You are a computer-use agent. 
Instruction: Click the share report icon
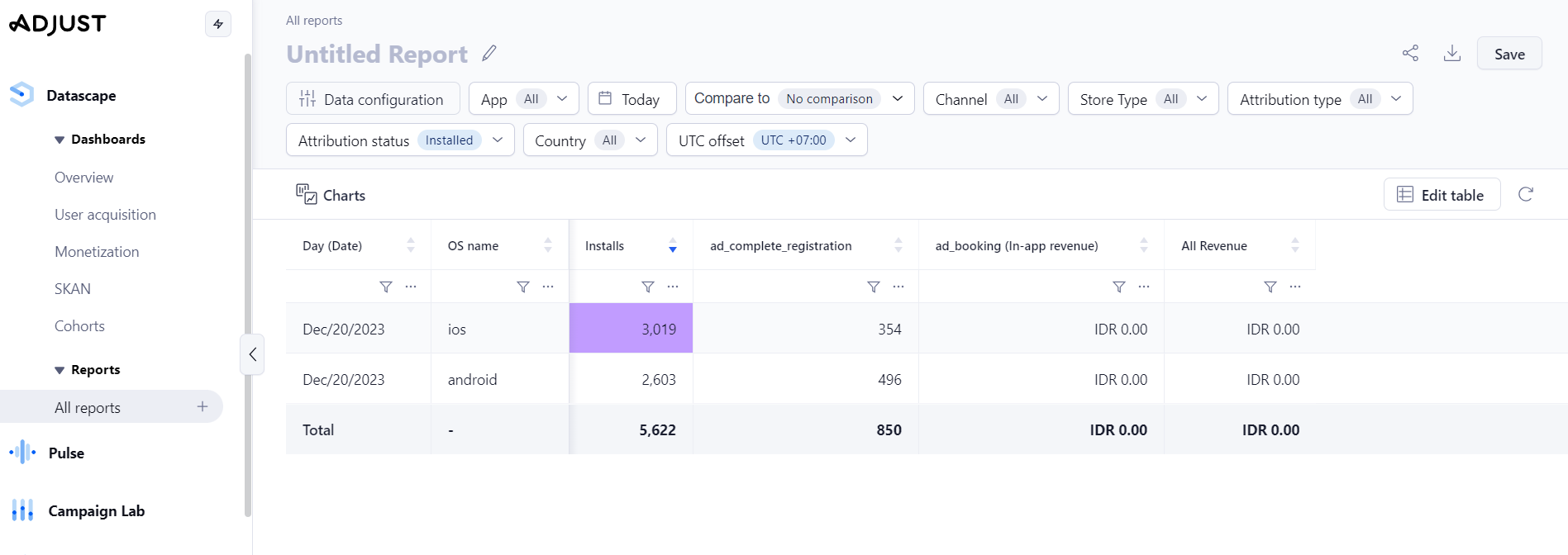tap(1410, 54)
